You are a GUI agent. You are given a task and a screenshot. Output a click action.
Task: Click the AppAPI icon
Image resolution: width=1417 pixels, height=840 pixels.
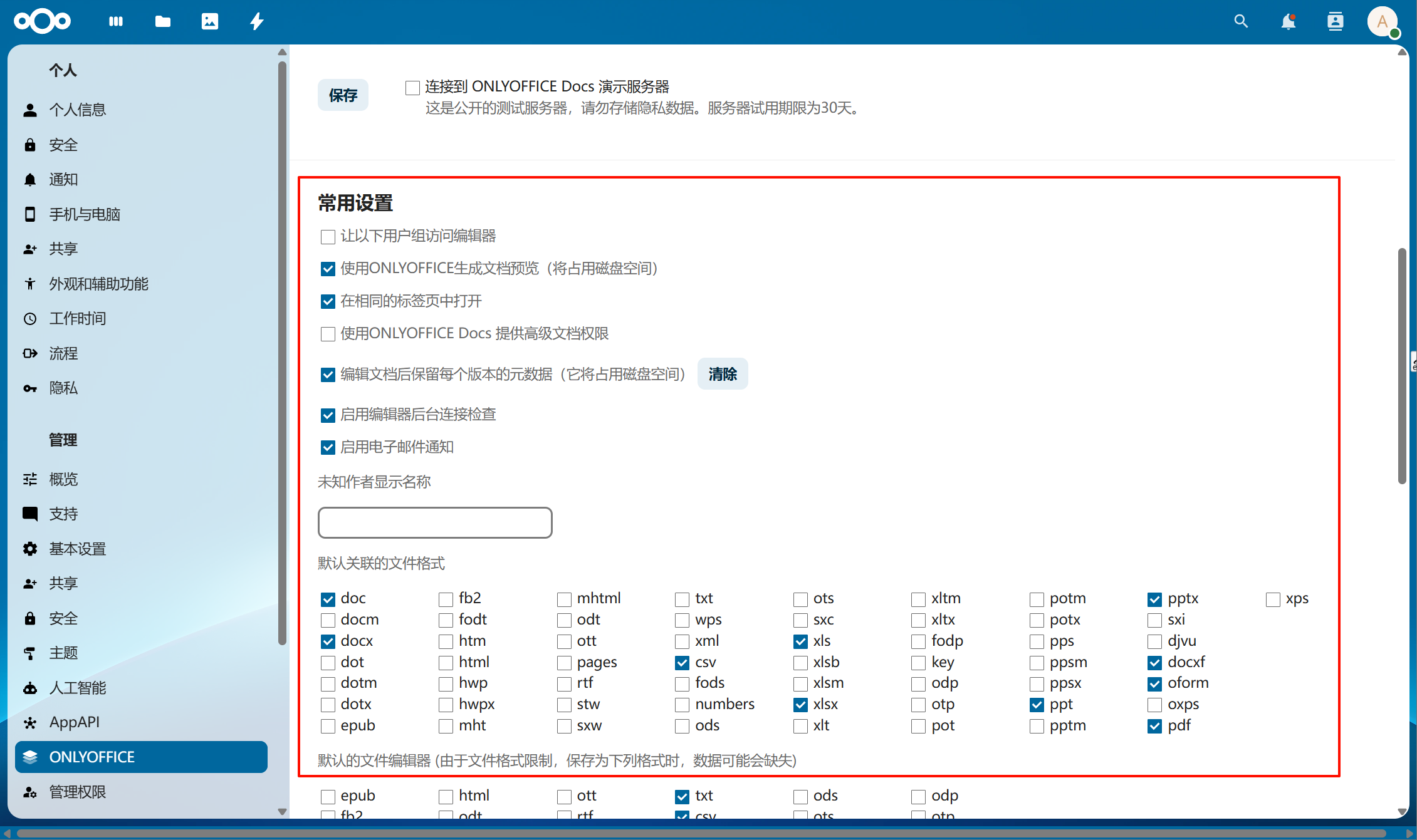[x=30, y=722]
